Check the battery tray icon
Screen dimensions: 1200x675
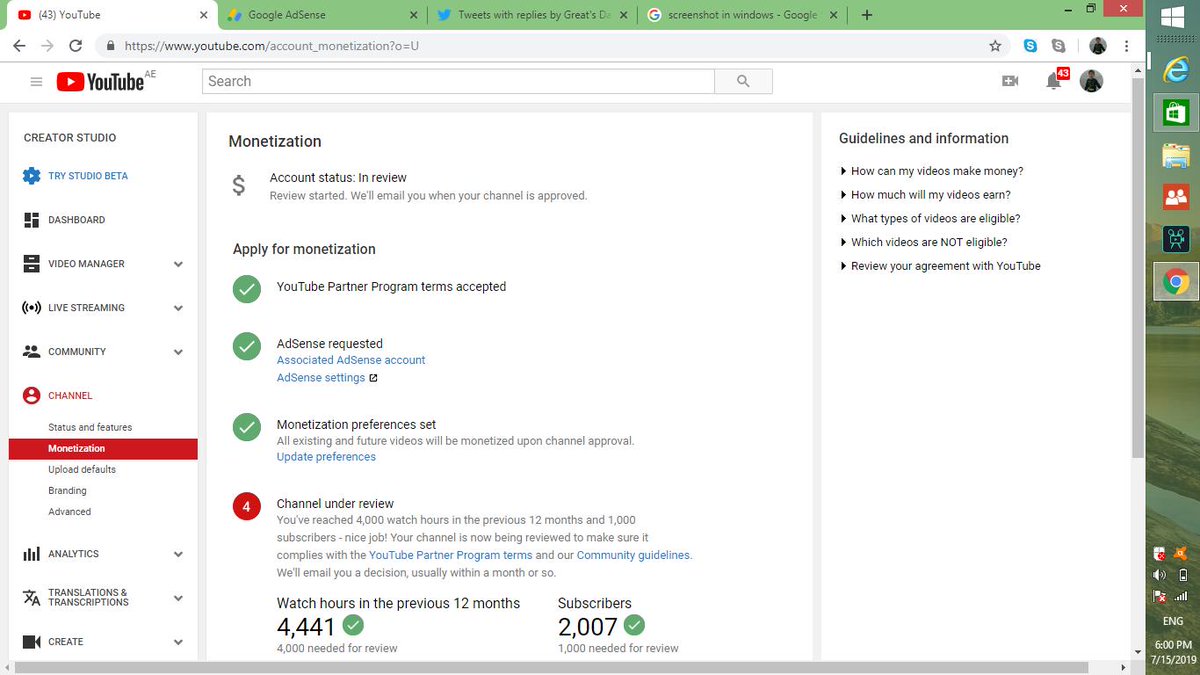point(1182,575)
